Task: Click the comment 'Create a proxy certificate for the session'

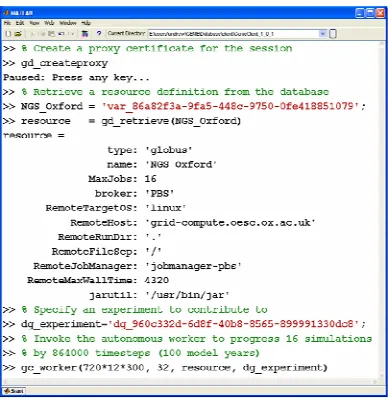Action: 163,48
